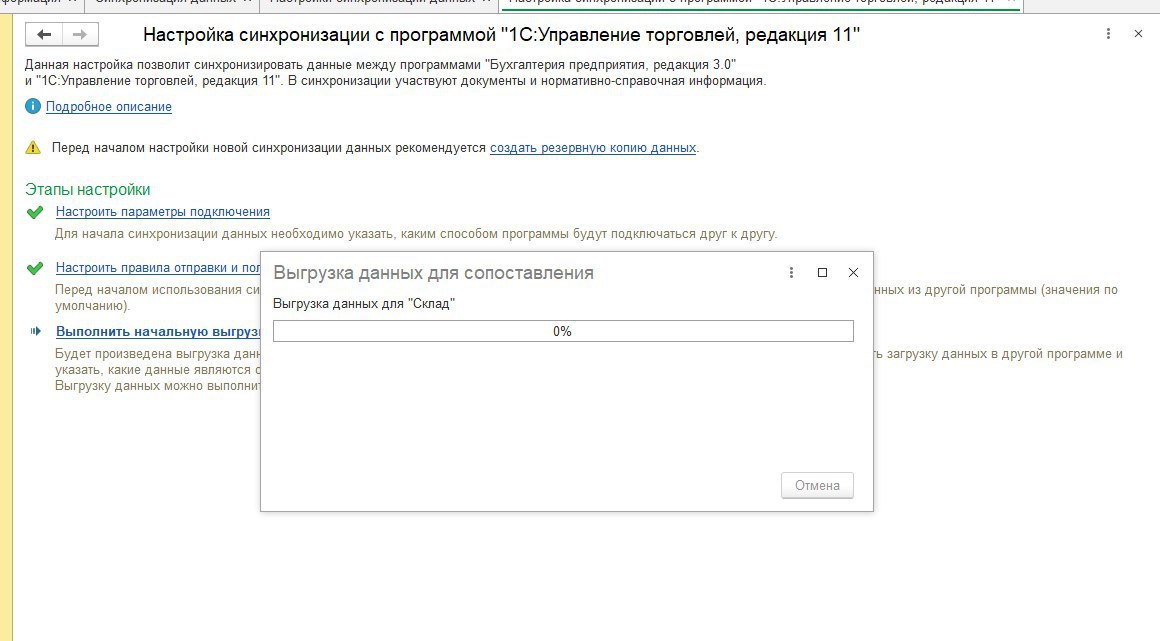1160x641 pixels.
Task: Open the Настроить правила отправки step link
Action: (x=158, y=268)
